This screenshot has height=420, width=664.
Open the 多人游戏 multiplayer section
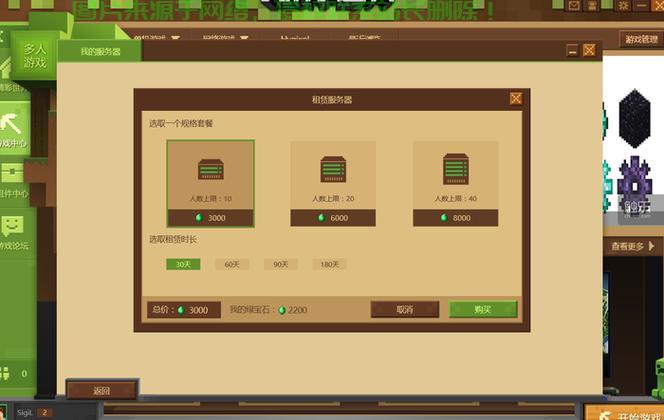tap(35, 55)
